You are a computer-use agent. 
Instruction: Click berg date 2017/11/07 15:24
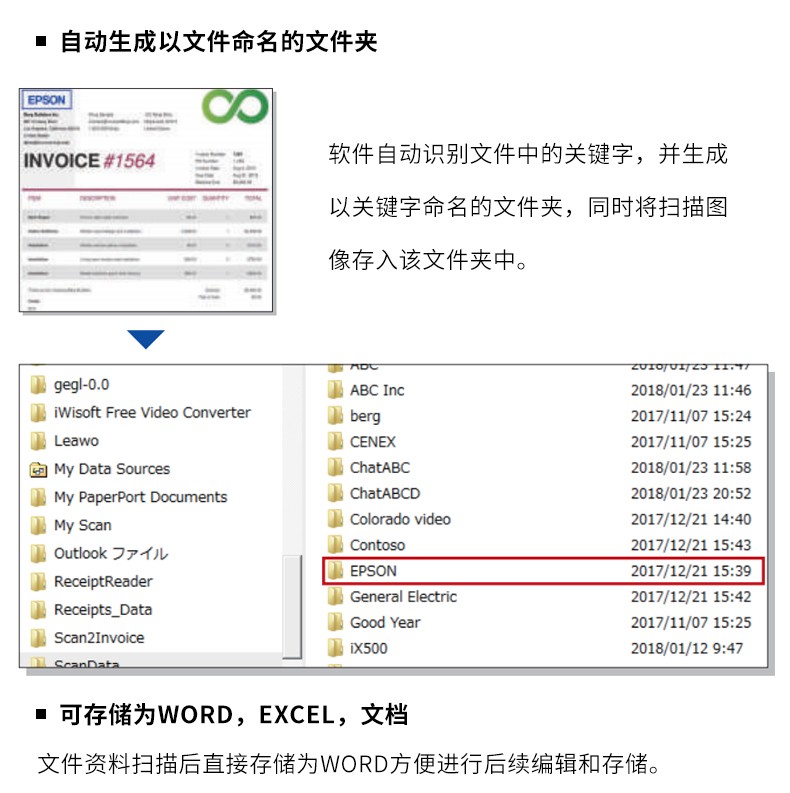pos(691,416)
